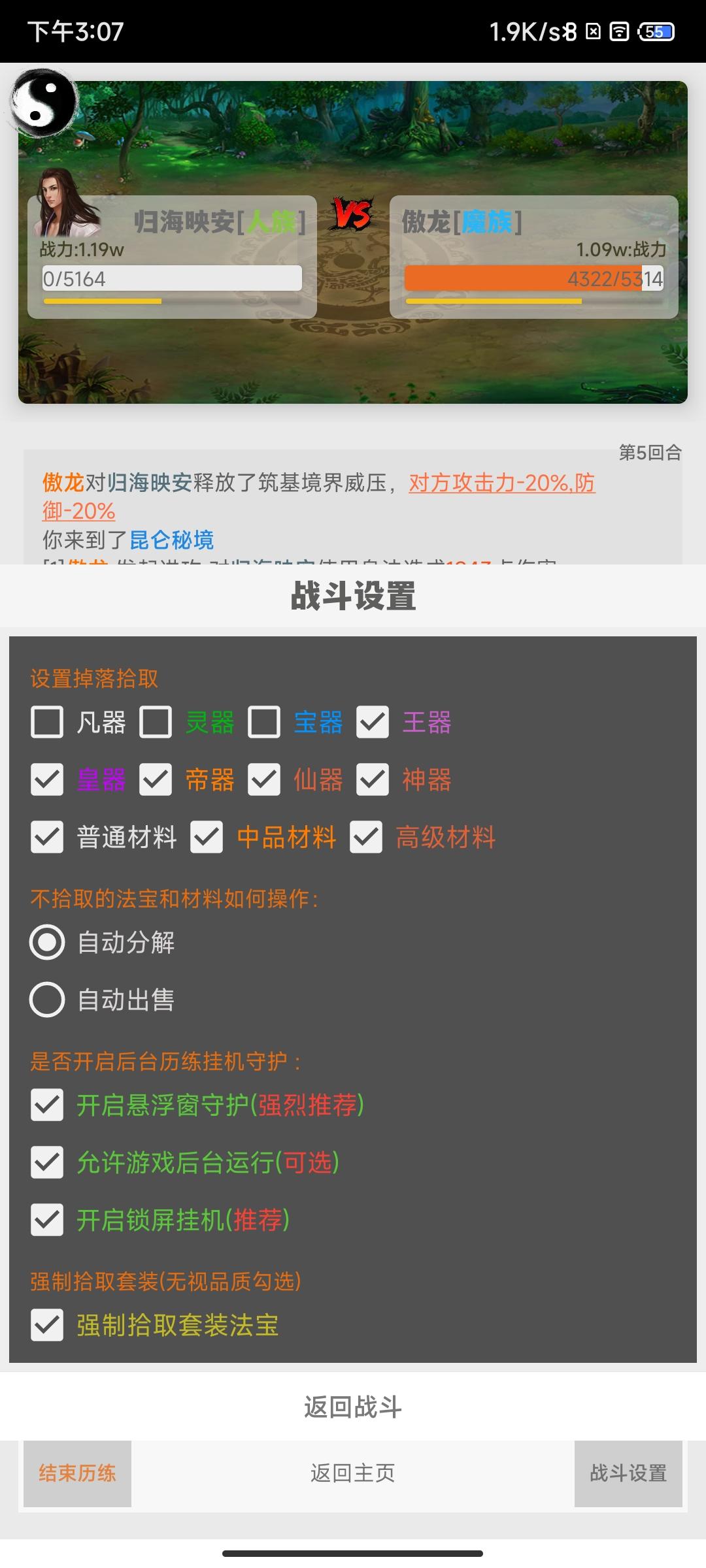Uncheck 普通材料 material pickup
This screenshot has height=1568, width=706.
47,838
